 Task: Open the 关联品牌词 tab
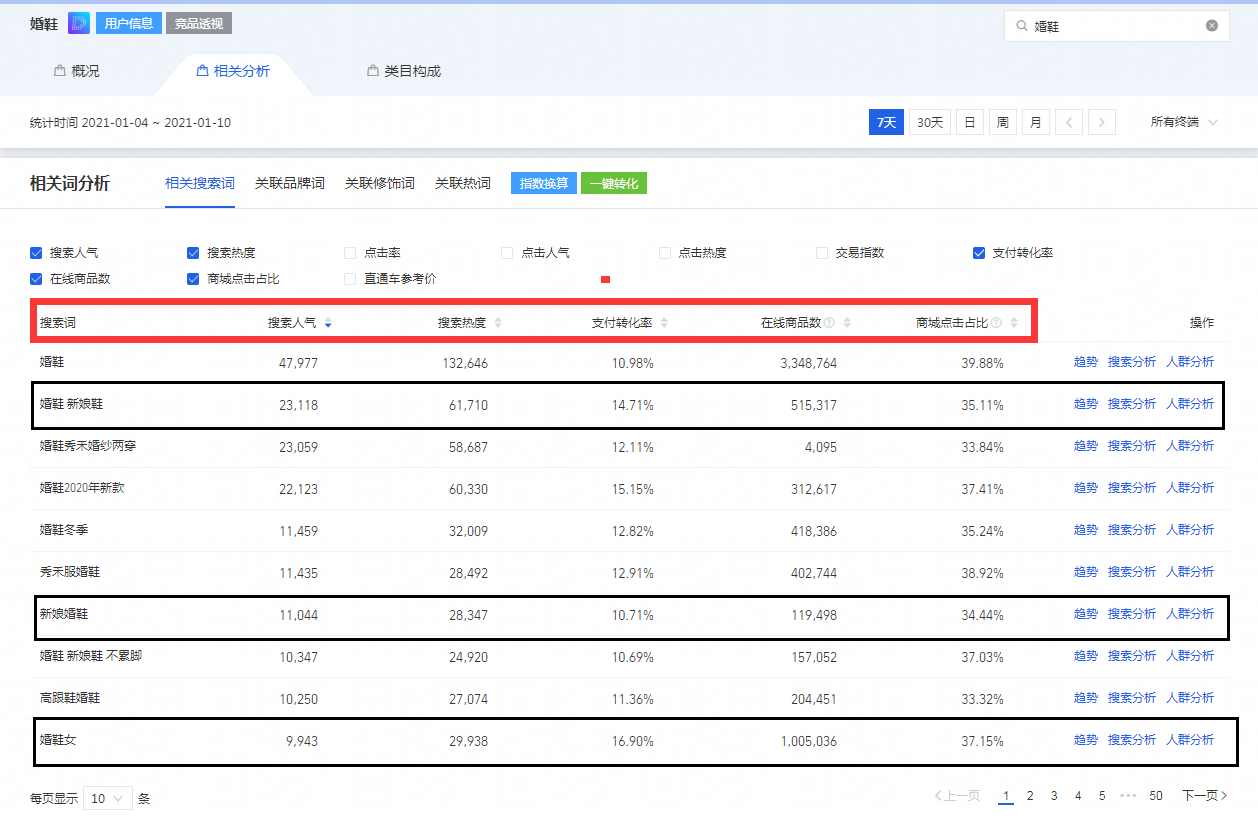point(290,184)
